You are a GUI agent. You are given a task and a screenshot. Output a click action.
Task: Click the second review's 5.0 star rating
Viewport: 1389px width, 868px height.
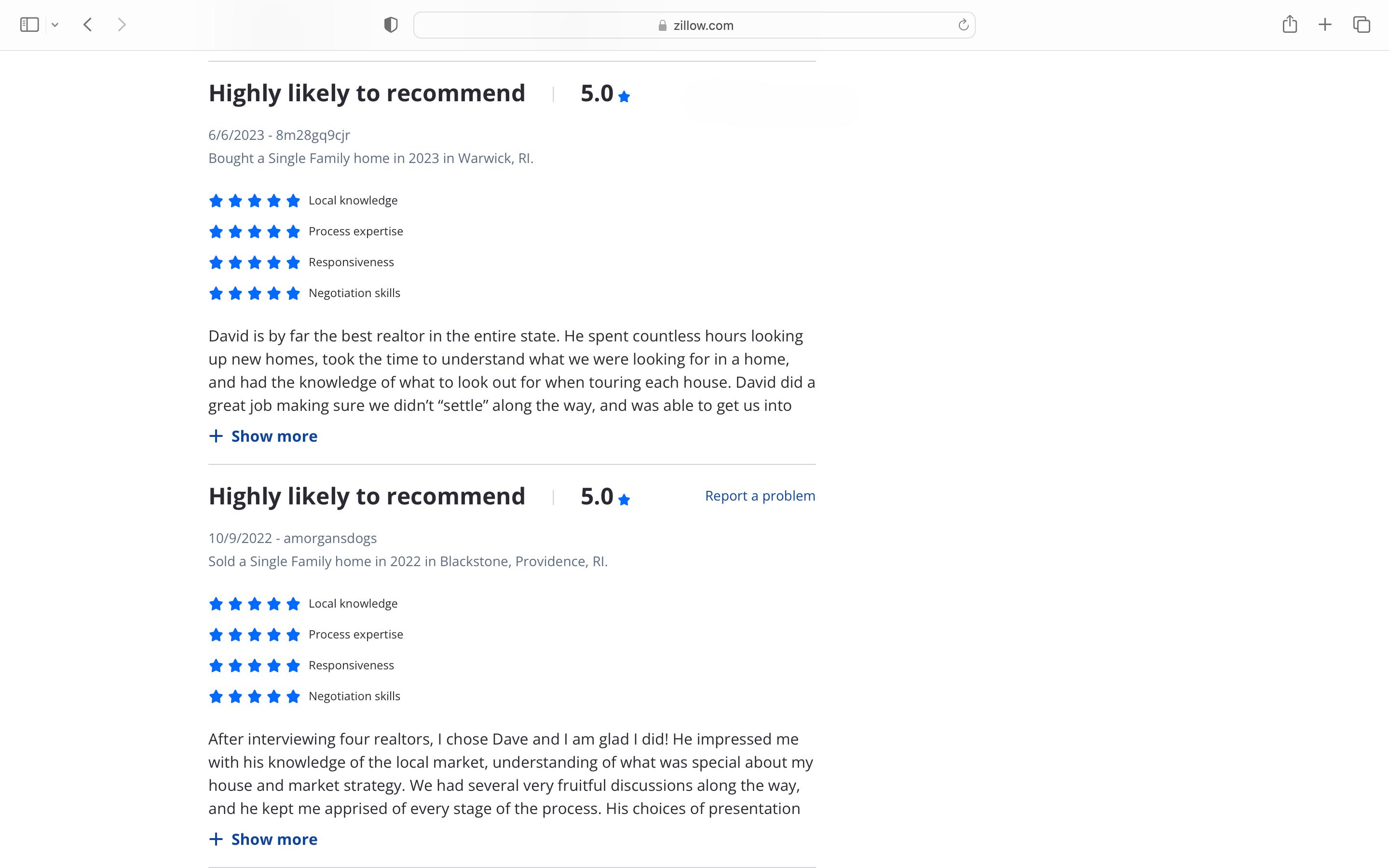click(605, 497)
